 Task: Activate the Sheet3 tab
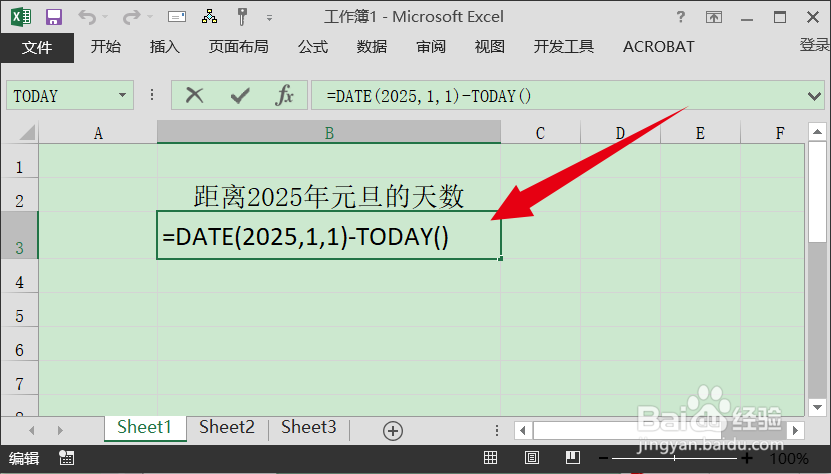coord(308,427)
